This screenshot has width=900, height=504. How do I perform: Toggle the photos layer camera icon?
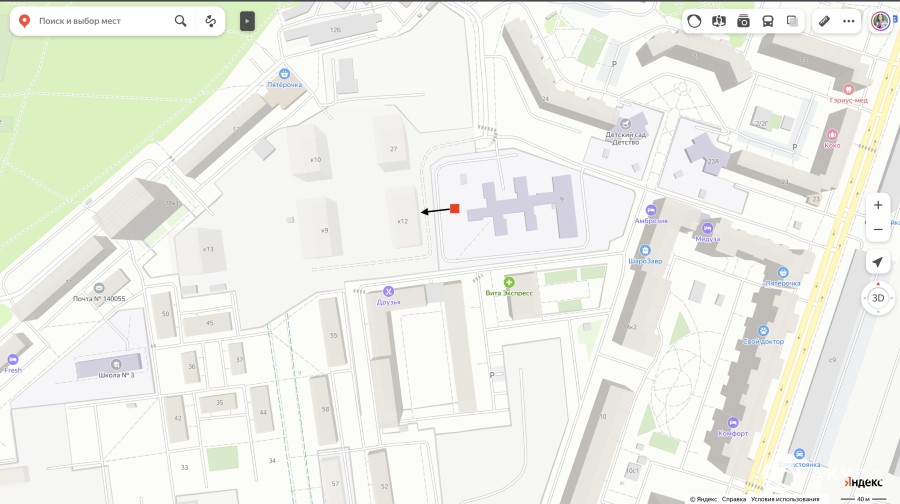[x=743, y=21]
